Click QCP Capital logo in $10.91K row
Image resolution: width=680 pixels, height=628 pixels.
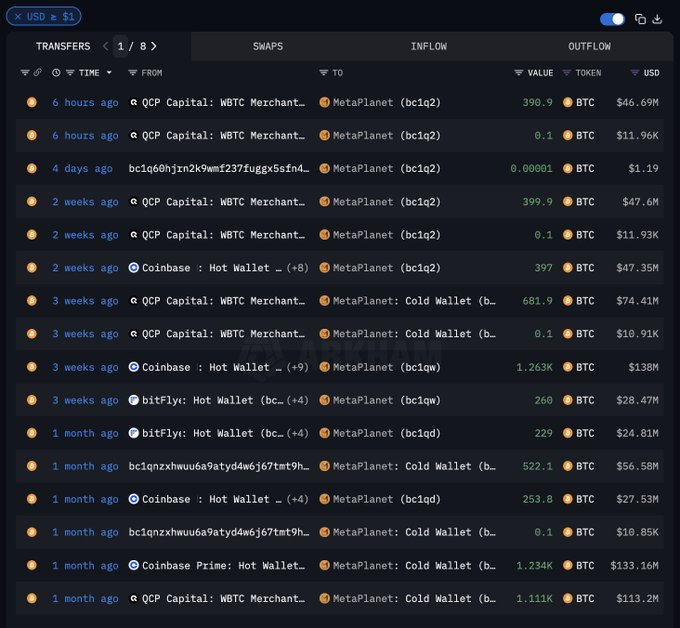tap(134, 334)
